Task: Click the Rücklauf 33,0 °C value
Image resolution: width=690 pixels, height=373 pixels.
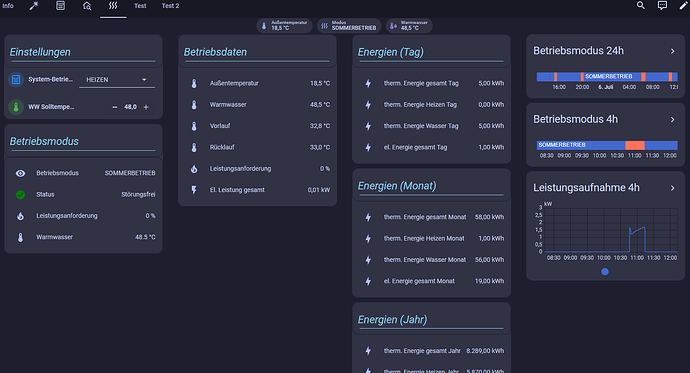Action: click(320, 147)
